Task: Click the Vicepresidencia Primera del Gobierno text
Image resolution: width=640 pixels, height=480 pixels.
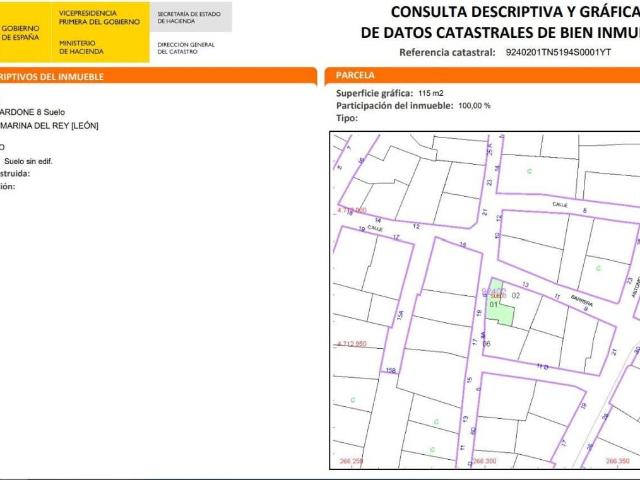Action: 100,17
